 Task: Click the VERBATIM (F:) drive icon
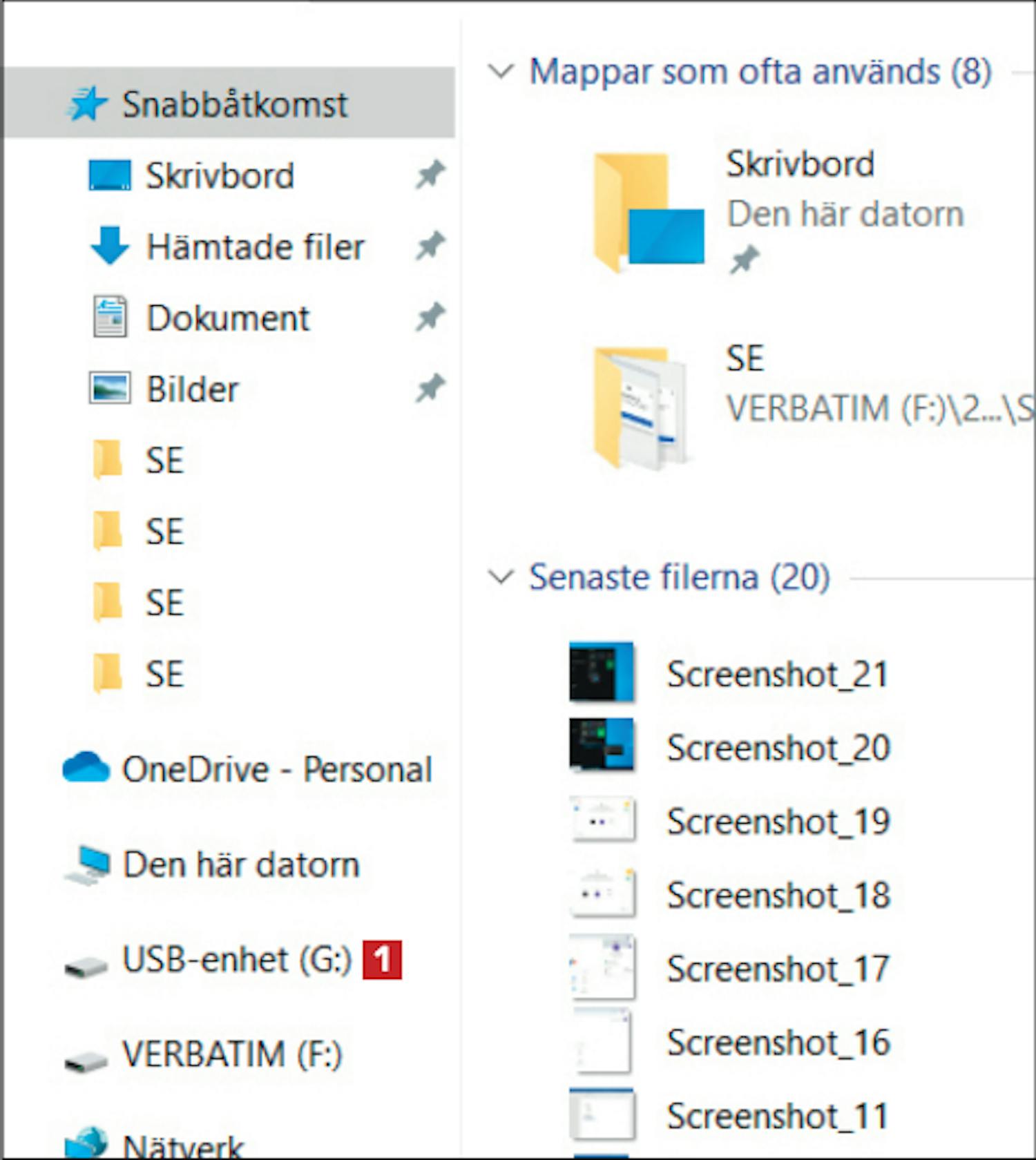coord(86,1060)
